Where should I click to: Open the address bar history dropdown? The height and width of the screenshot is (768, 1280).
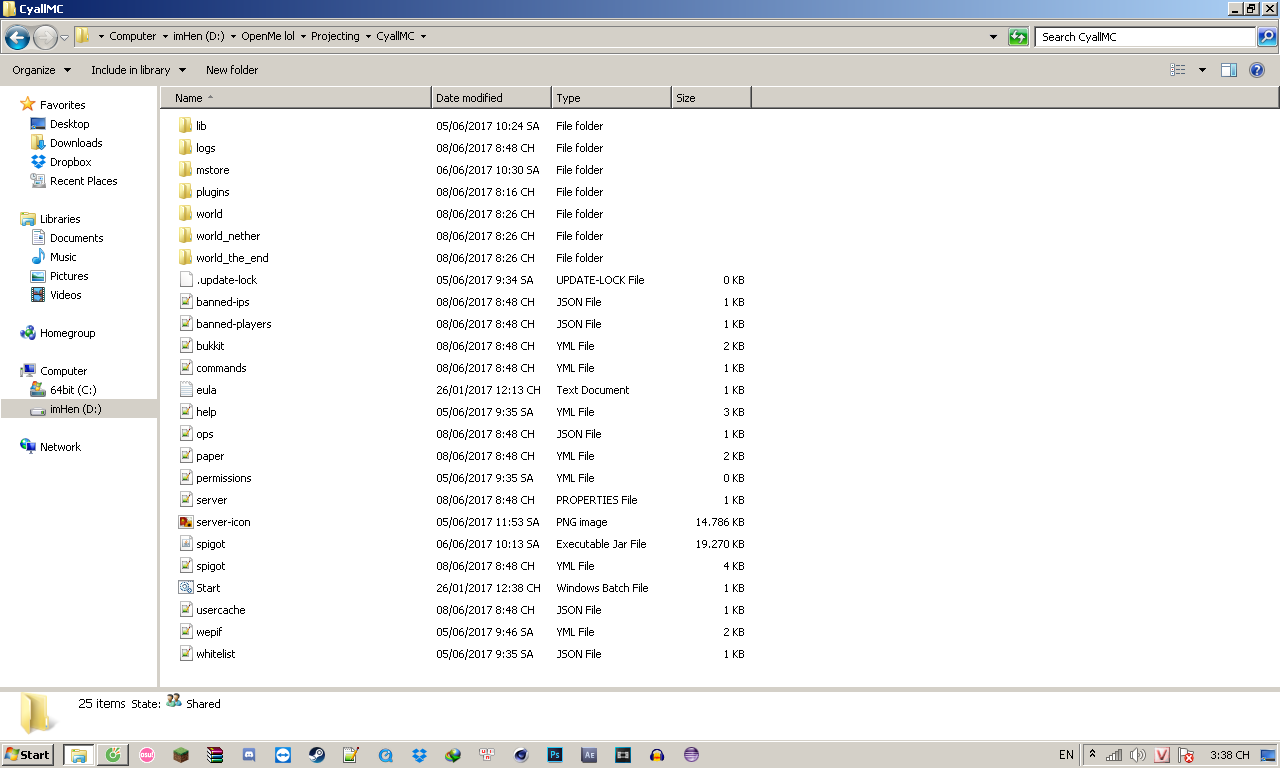tap(993, 37)
